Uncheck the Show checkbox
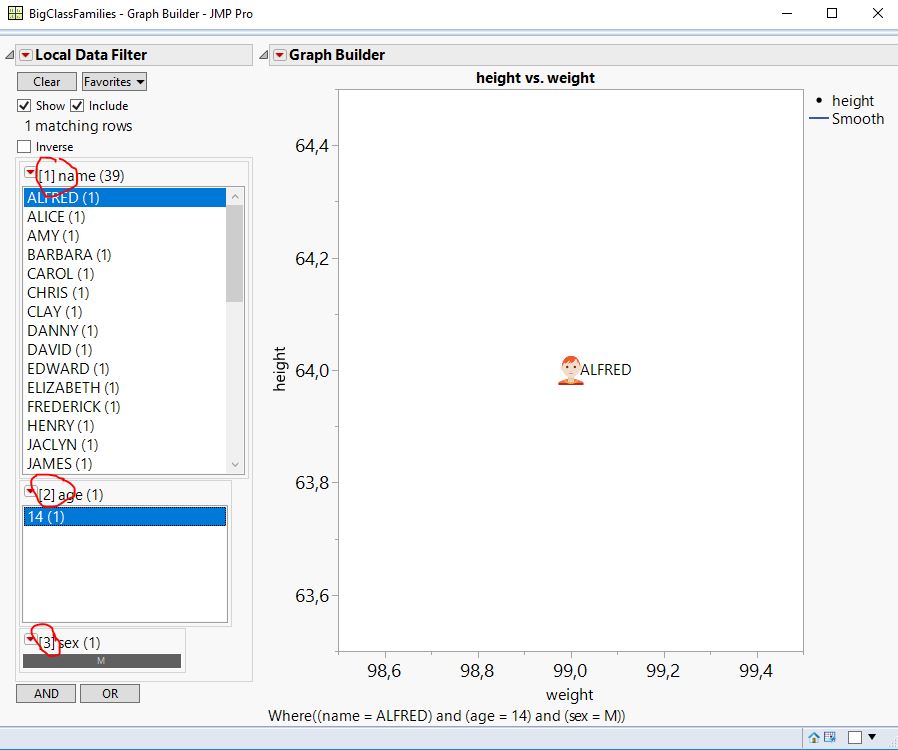 (23, 105)
